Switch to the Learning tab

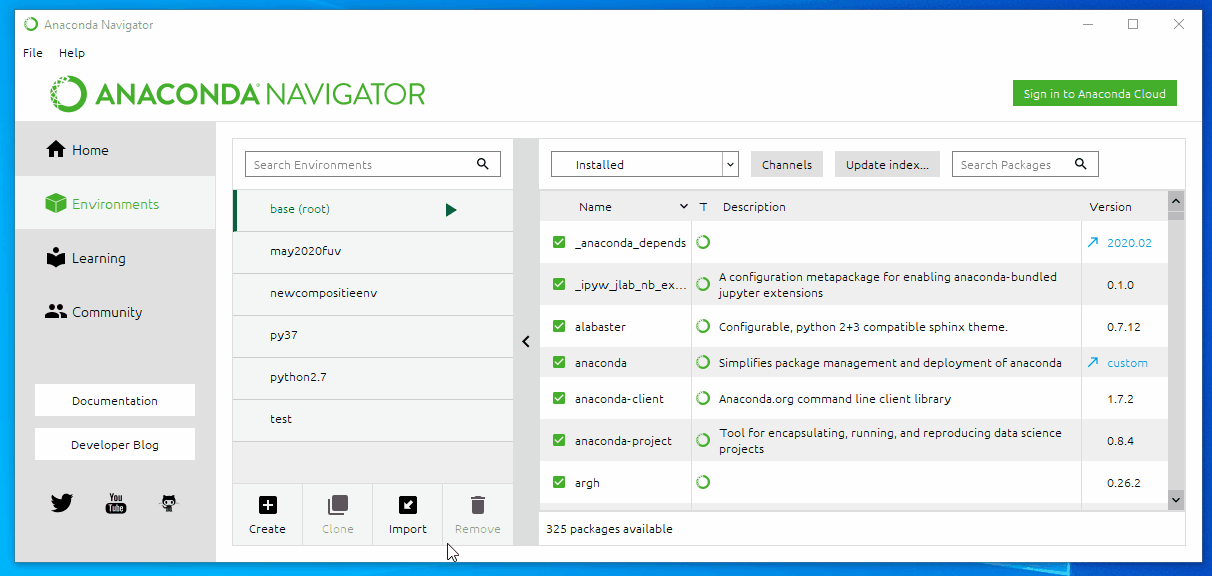tap(98, 258)
